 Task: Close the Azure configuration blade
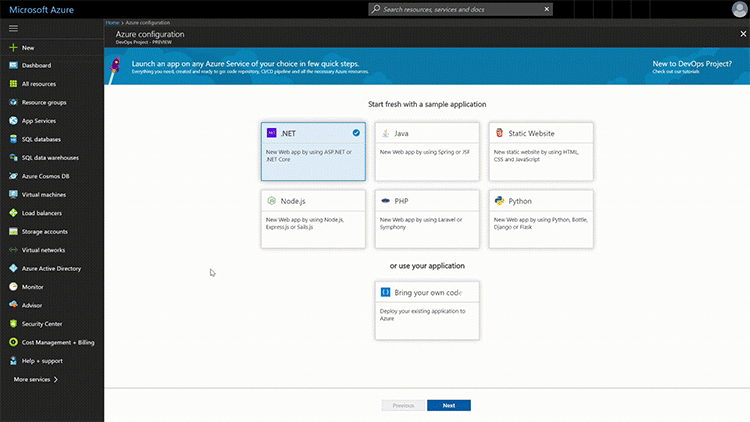pos(743,34)
